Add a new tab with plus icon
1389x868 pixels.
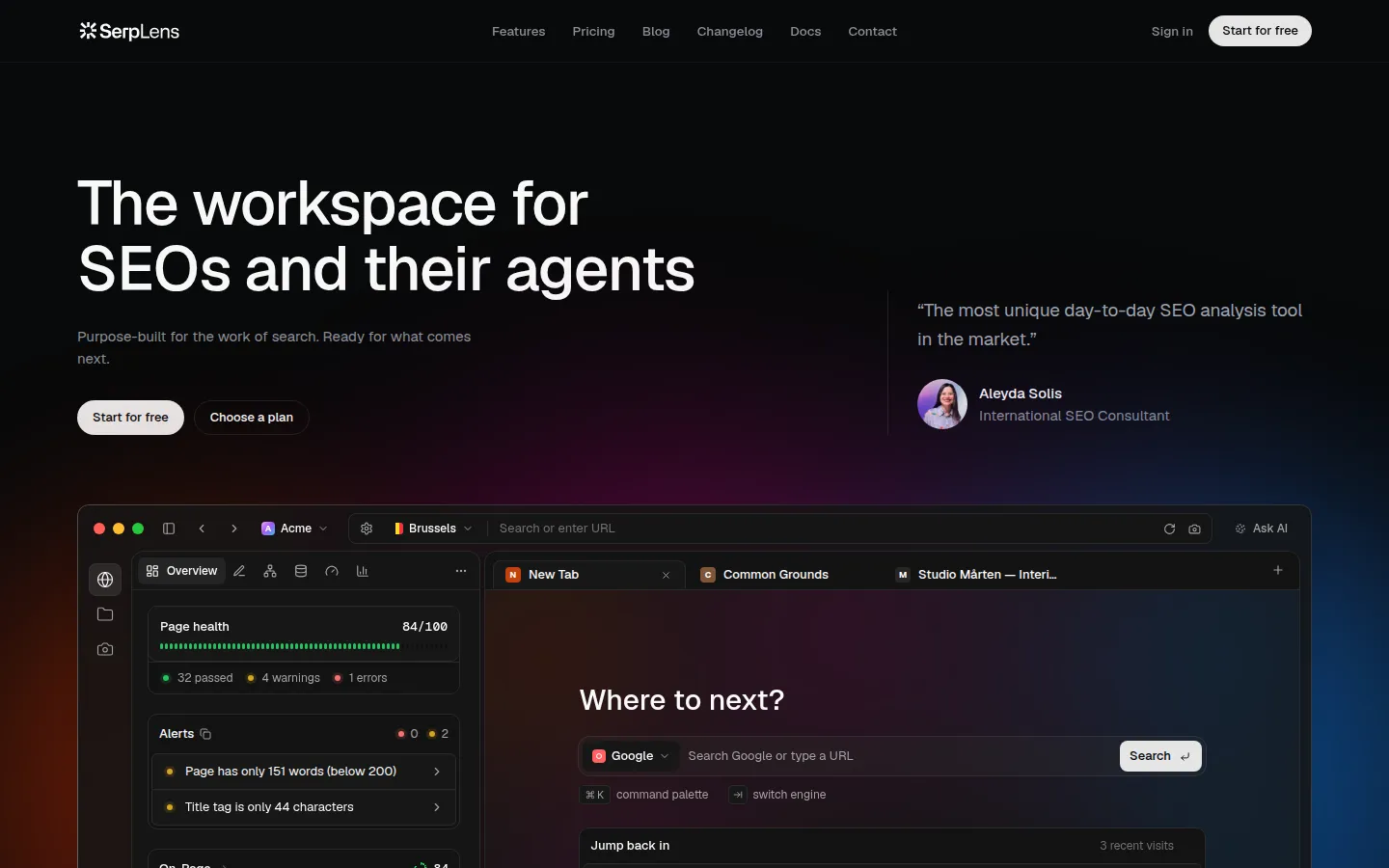click(1278, 570)
